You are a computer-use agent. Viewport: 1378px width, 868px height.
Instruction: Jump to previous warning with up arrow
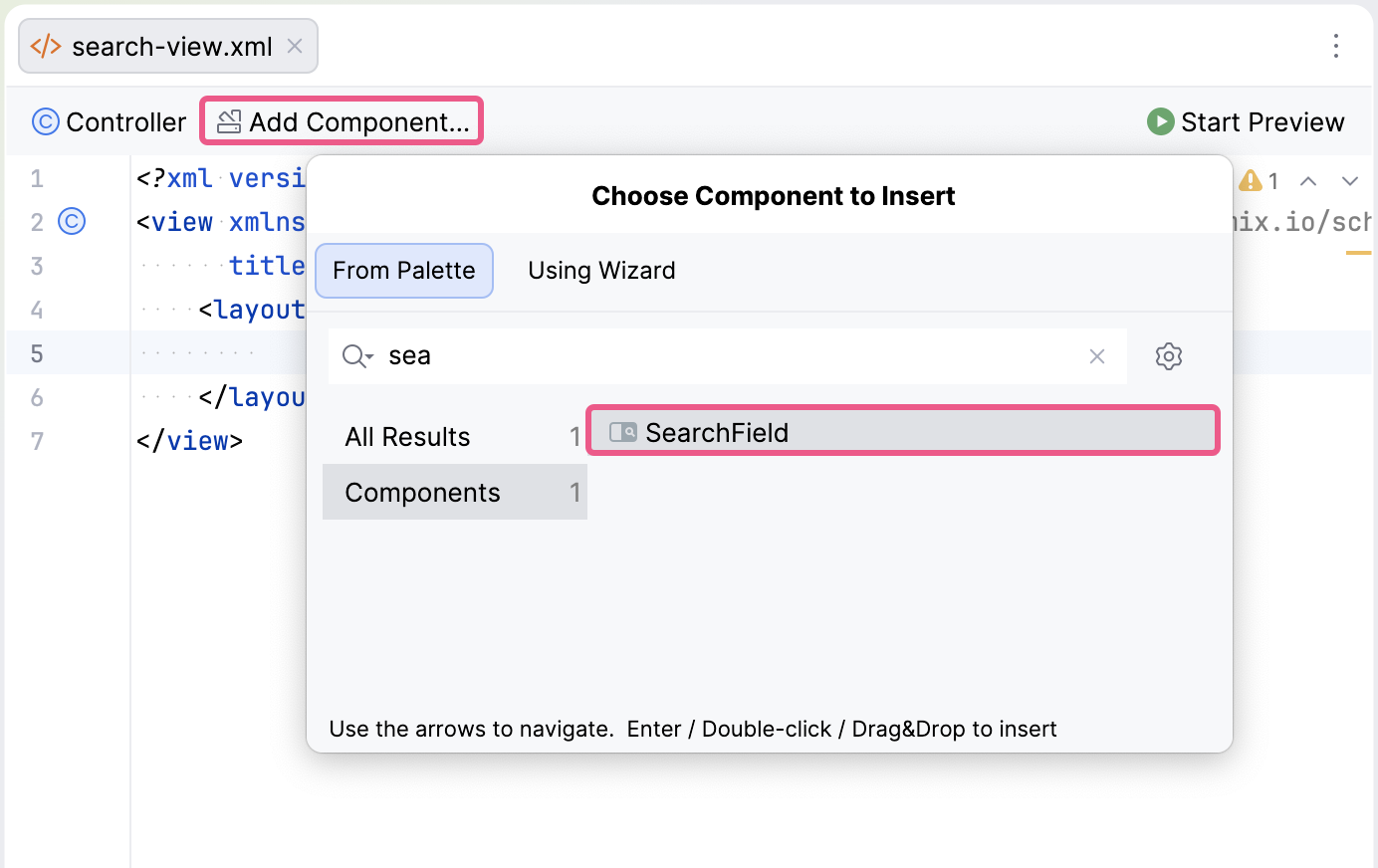1307,181
